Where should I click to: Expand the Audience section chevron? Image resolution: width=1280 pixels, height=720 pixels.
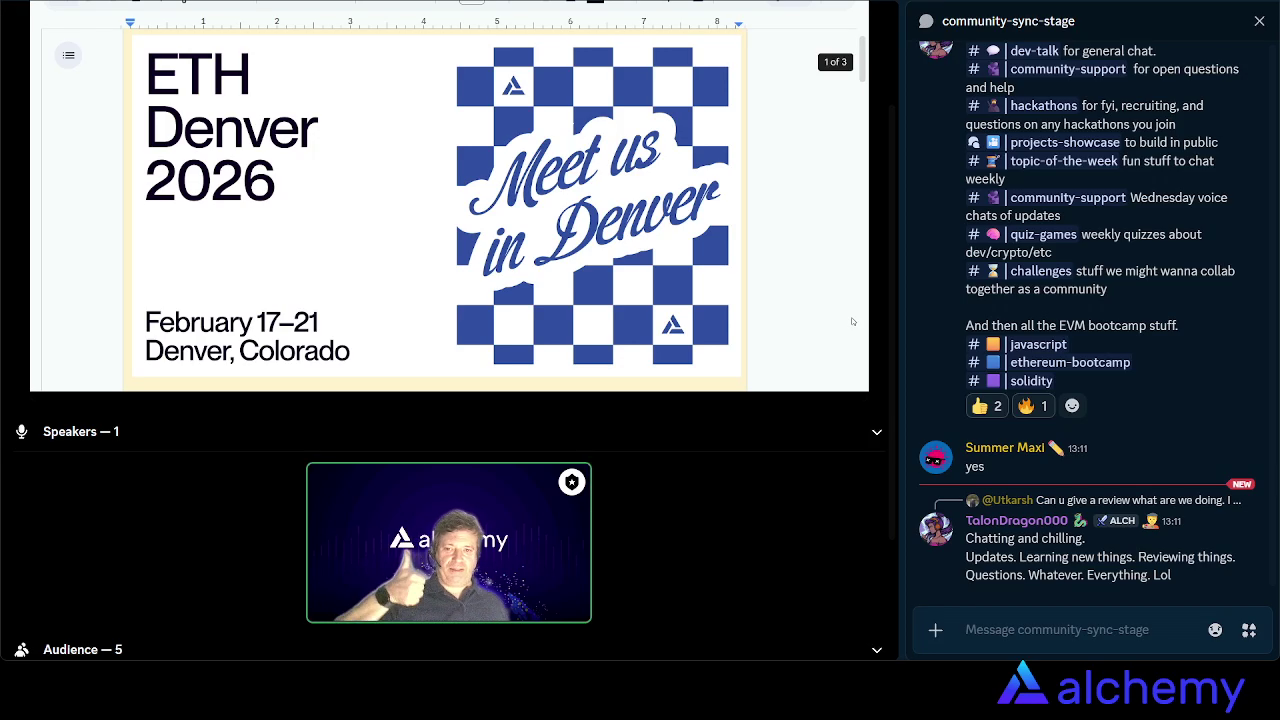click(x=877, y=650)
